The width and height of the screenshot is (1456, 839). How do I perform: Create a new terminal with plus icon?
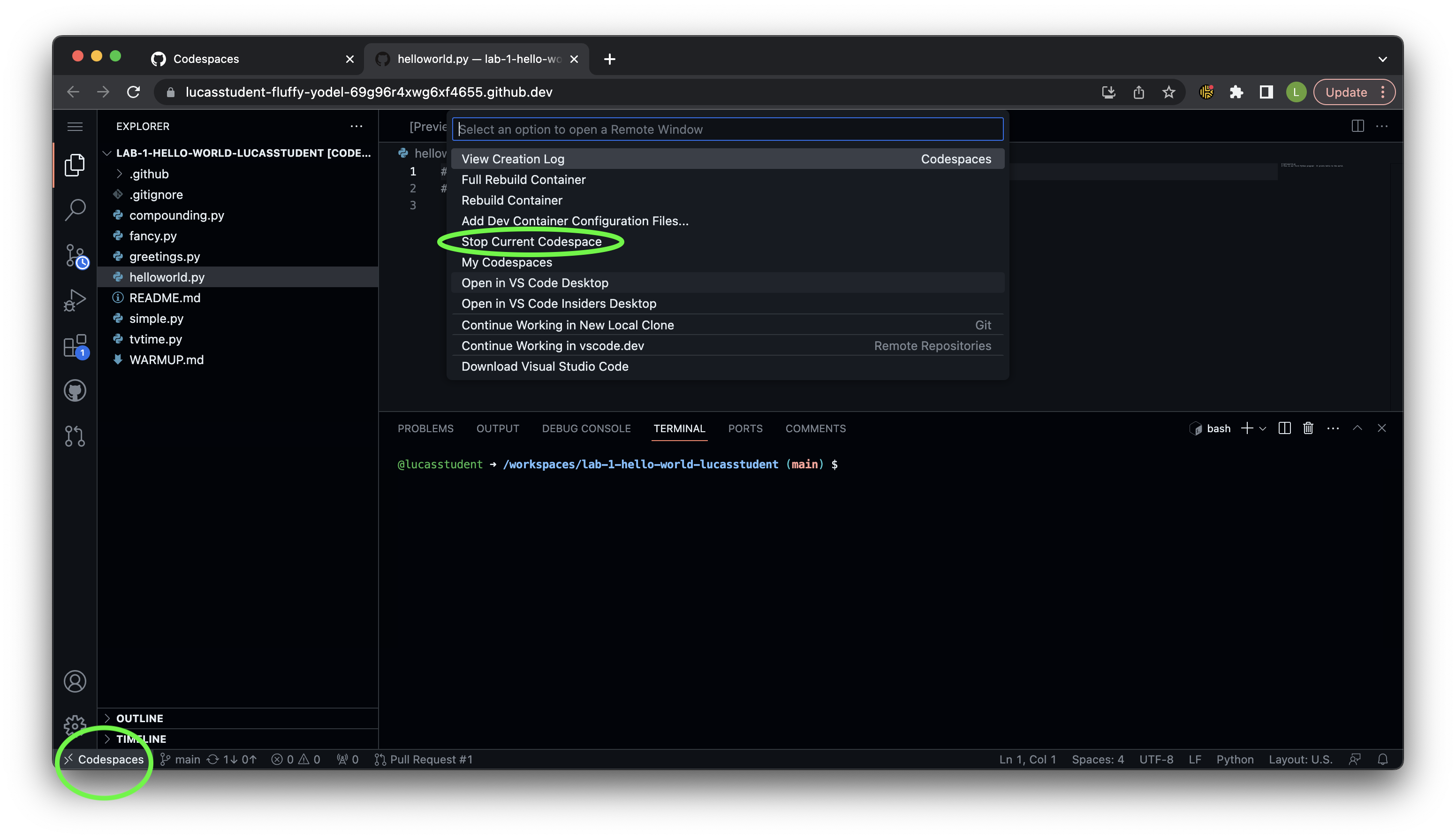tap(1246, 428)
